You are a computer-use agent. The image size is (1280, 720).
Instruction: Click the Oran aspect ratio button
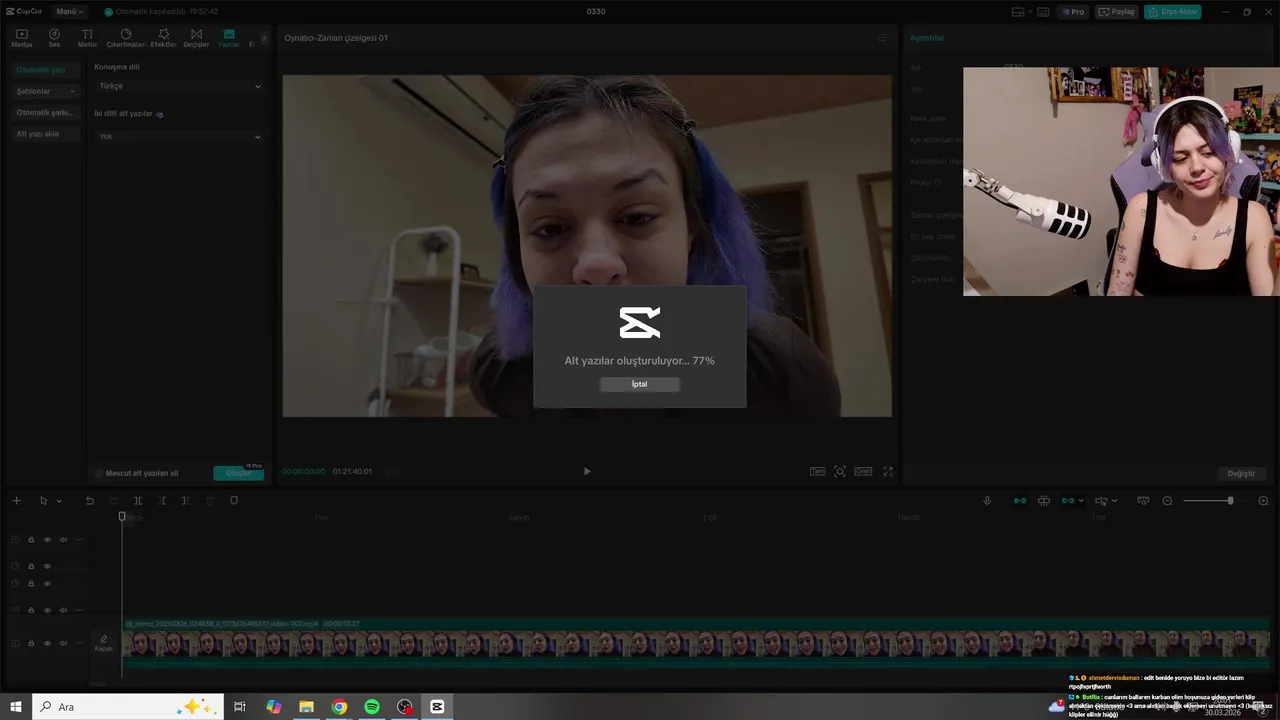pos(863,471)
